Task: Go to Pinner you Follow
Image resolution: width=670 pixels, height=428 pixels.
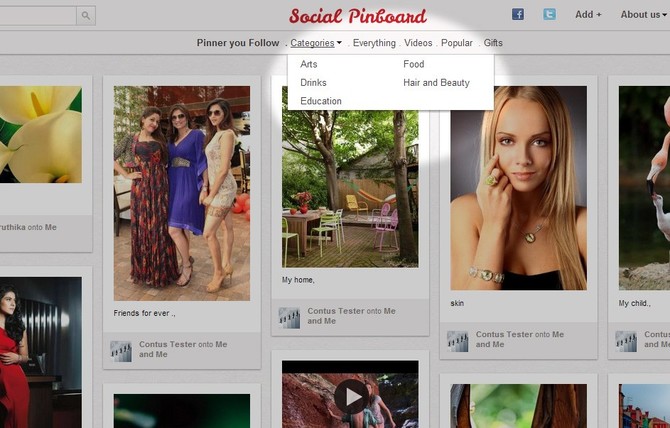Action: point(238,43)
